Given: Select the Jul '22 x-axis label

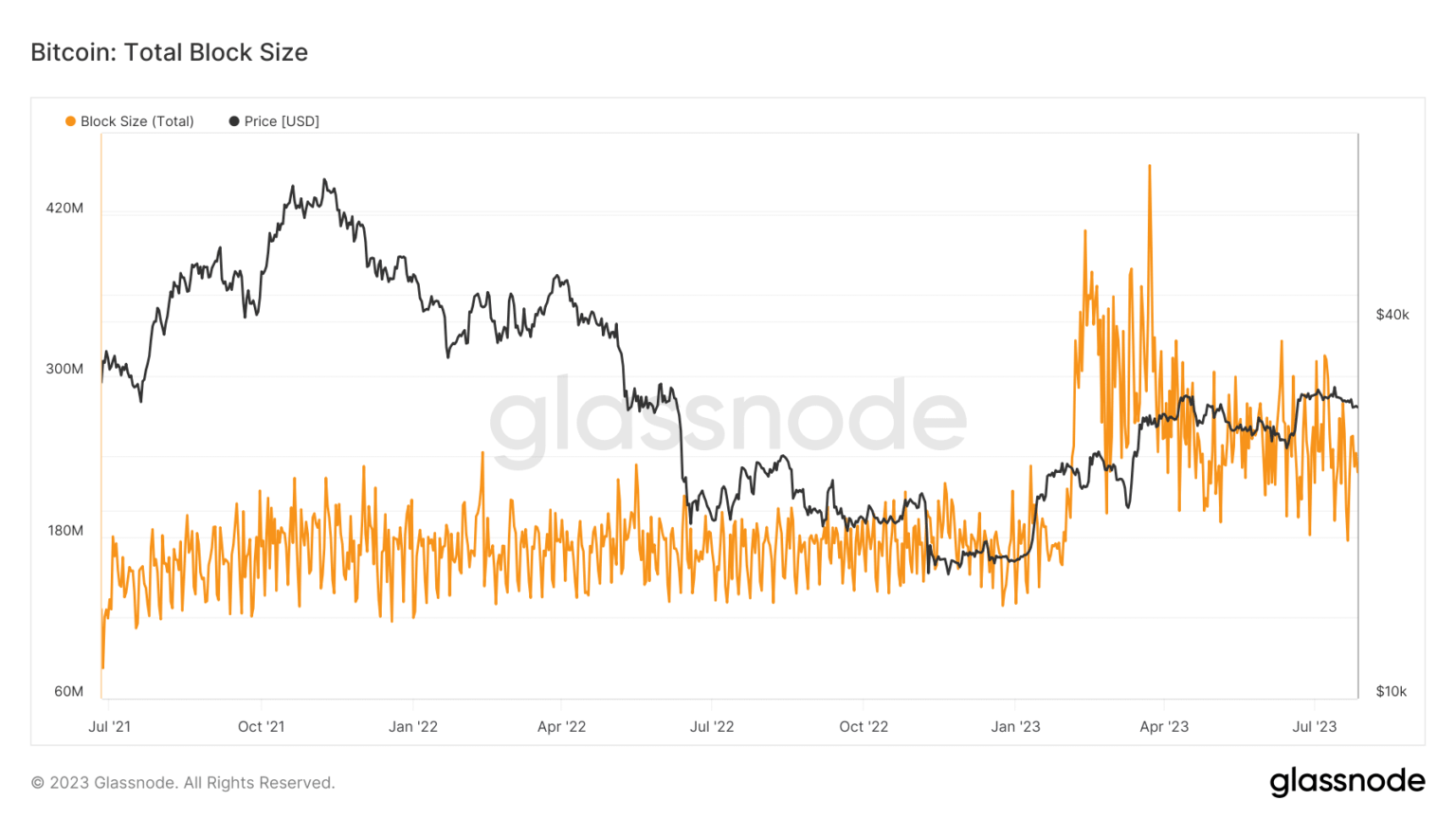Looking at the screenshot, I should pos(712,726).
